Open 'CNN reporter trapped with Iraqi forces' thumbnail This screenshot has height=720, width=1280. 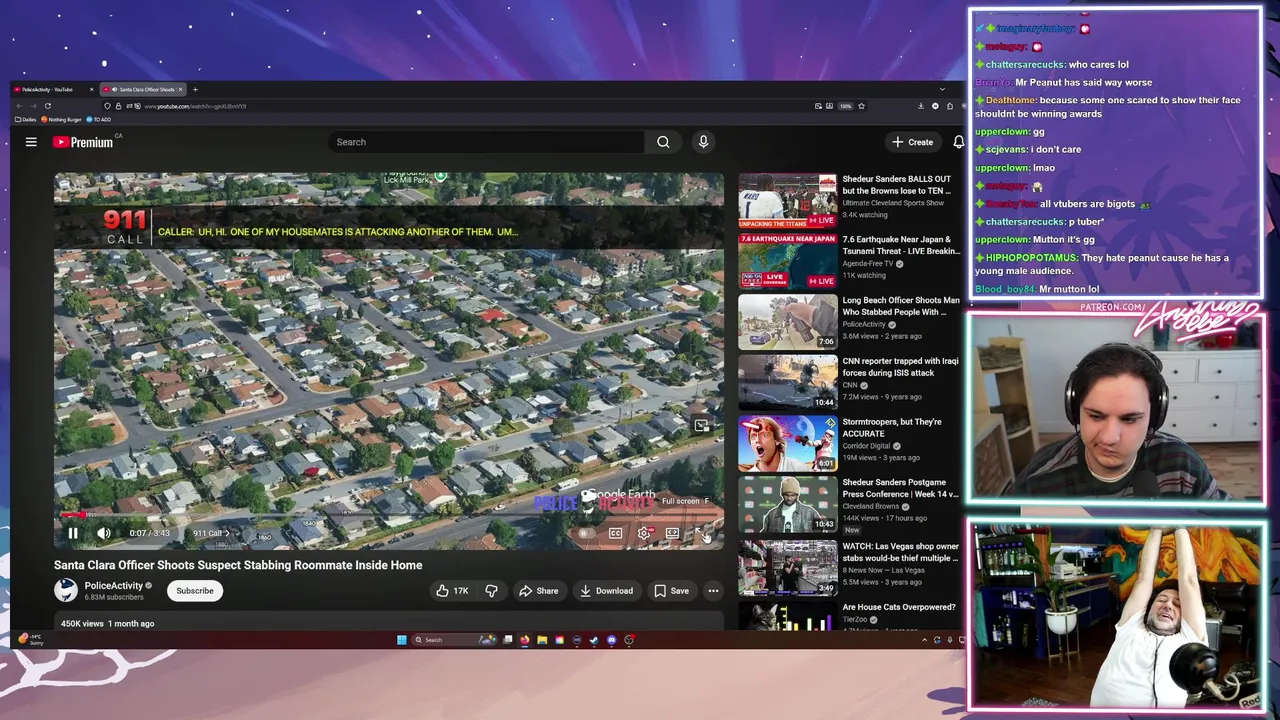(x=787, y=382)
